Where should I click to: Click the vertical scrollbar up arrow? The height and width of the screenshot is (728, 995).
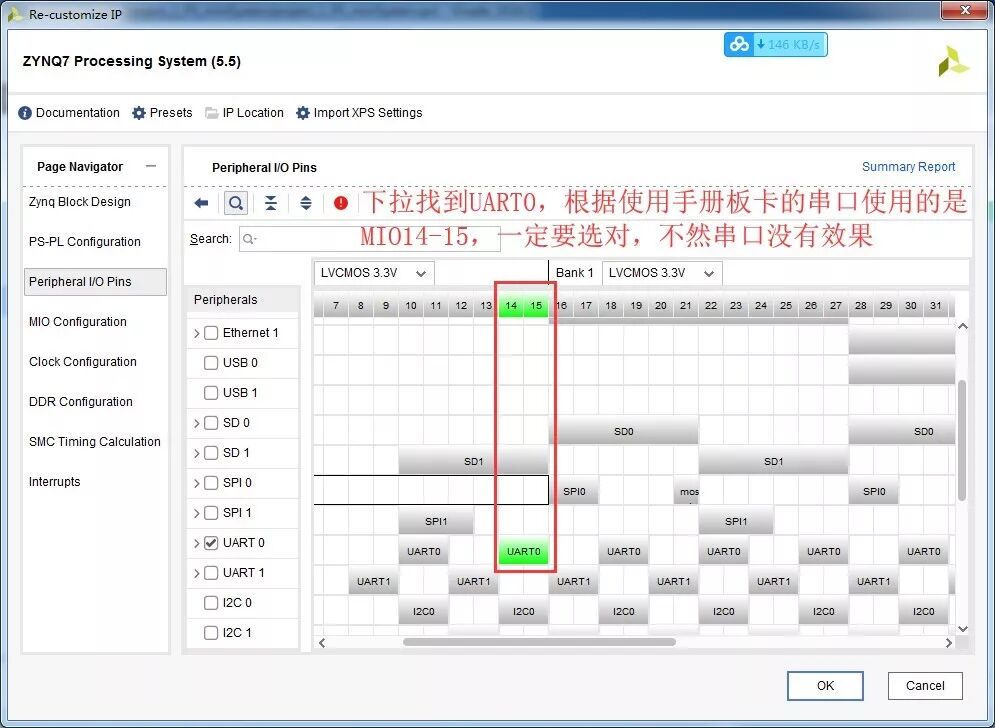(963, 326)
